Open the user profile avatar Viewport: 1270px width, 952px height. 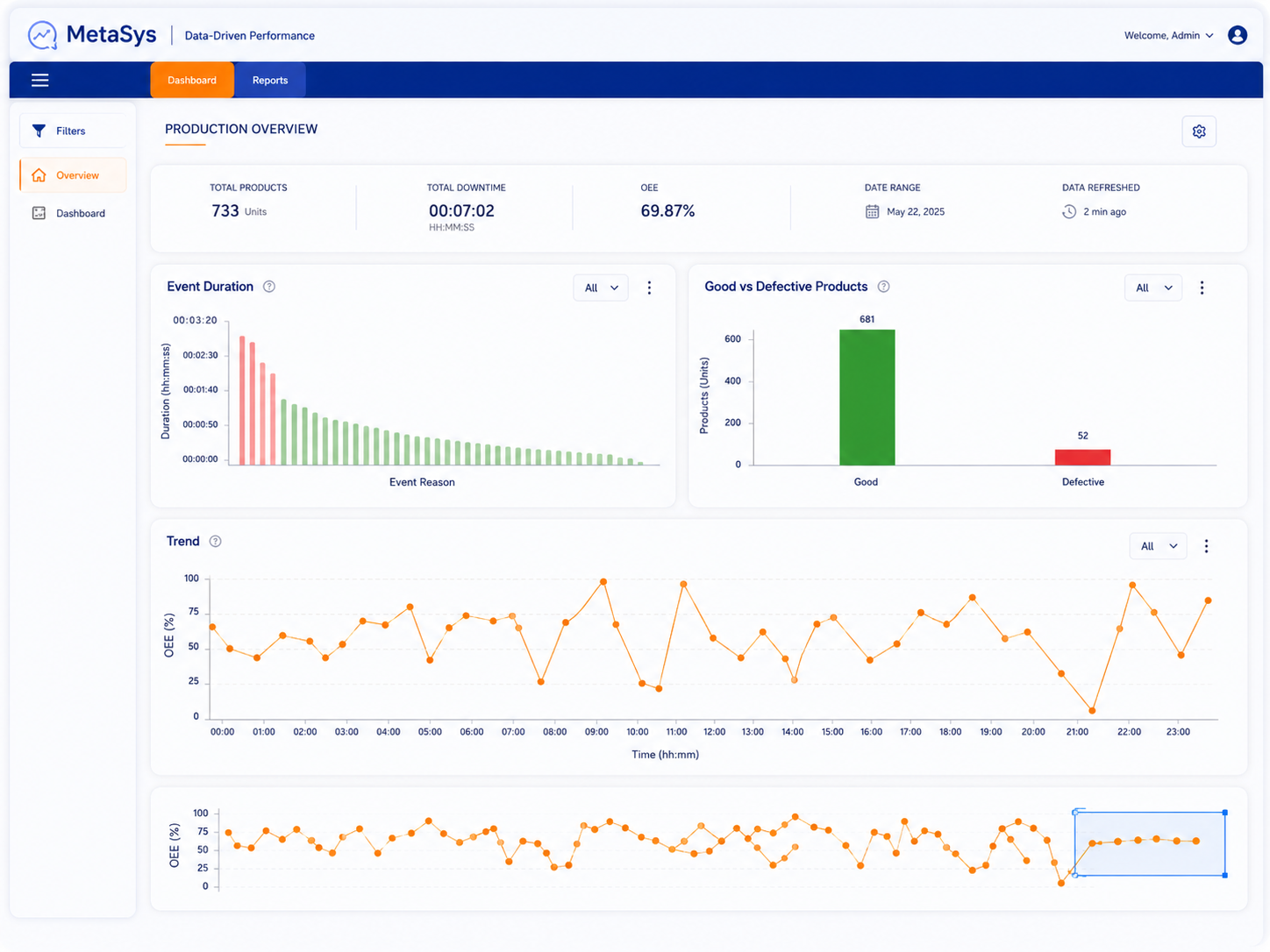(x=1238, y=35)
